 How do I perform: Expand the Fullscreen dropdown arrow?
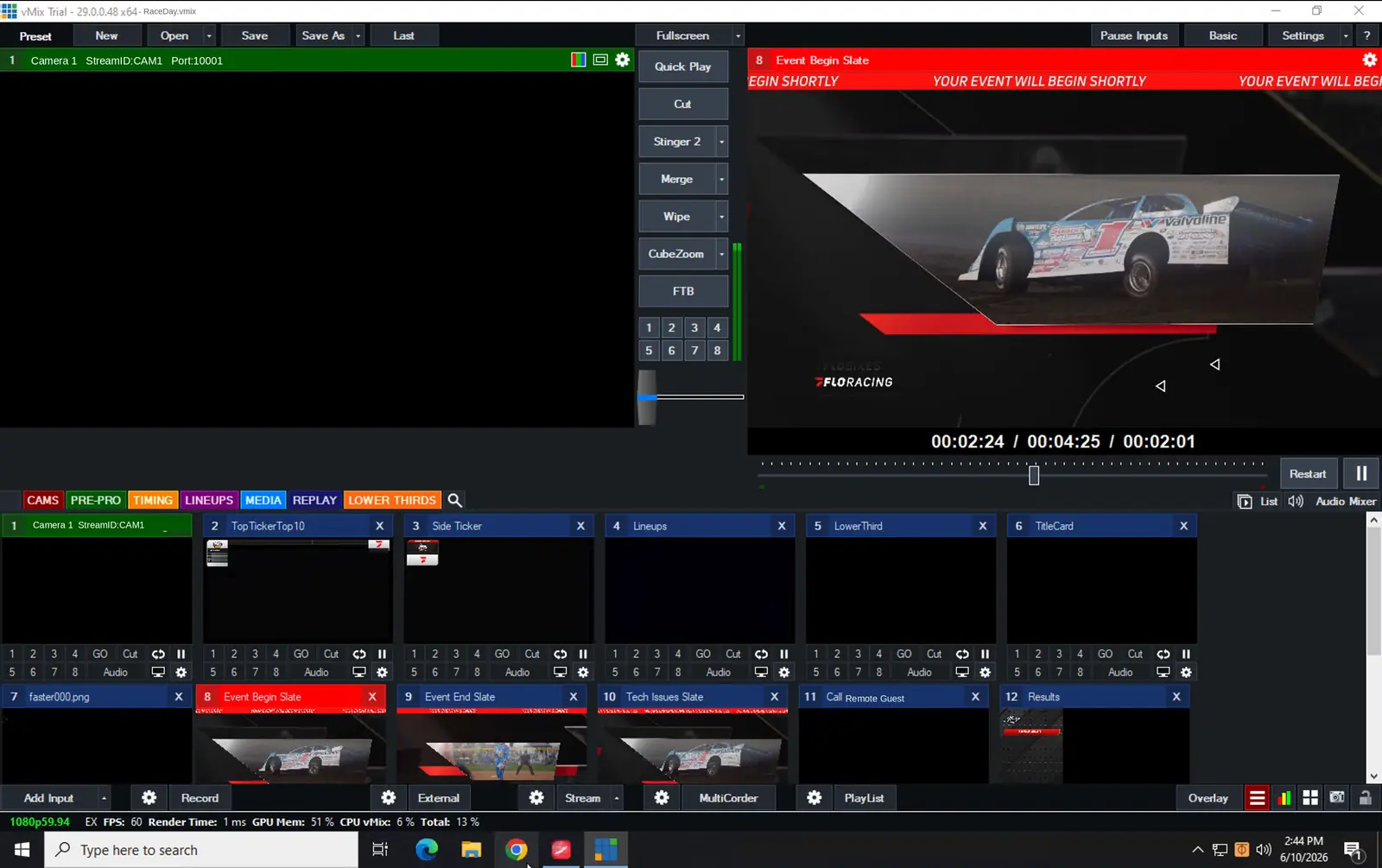click(738, 35)
